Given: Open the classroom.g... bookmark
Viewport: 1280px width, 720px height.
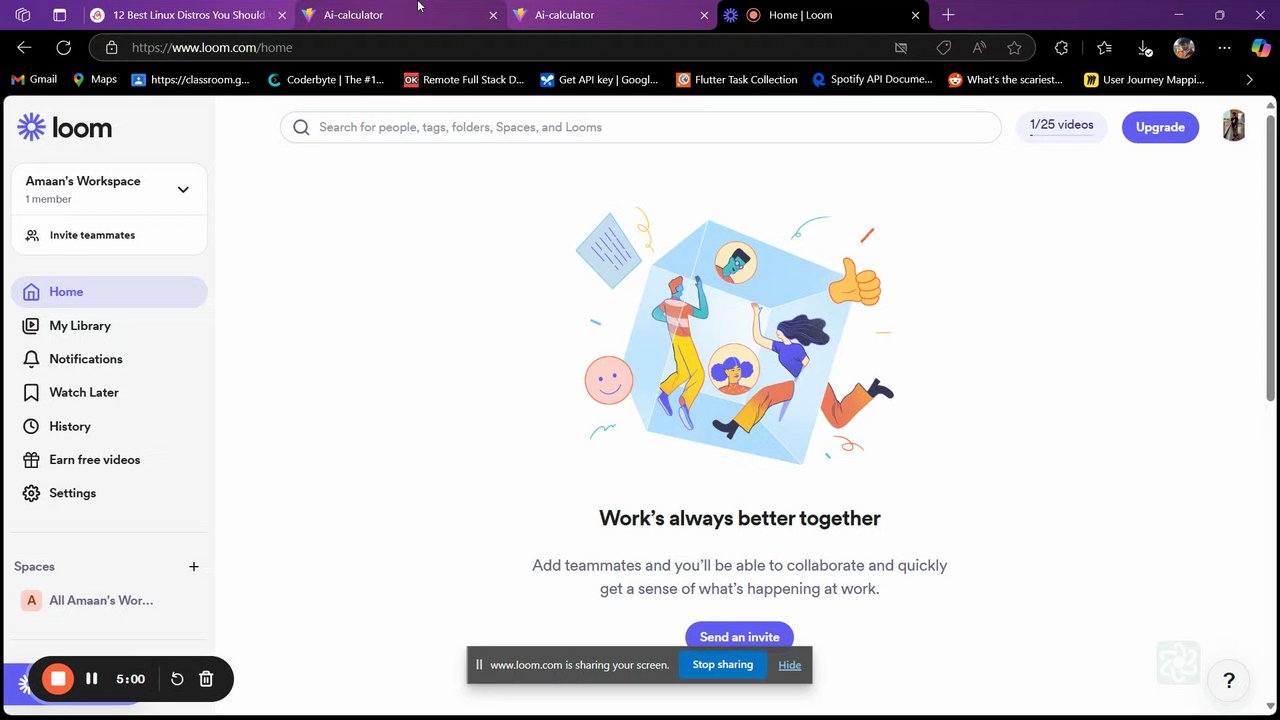Looking at the screenshot, I should point(190,79).
